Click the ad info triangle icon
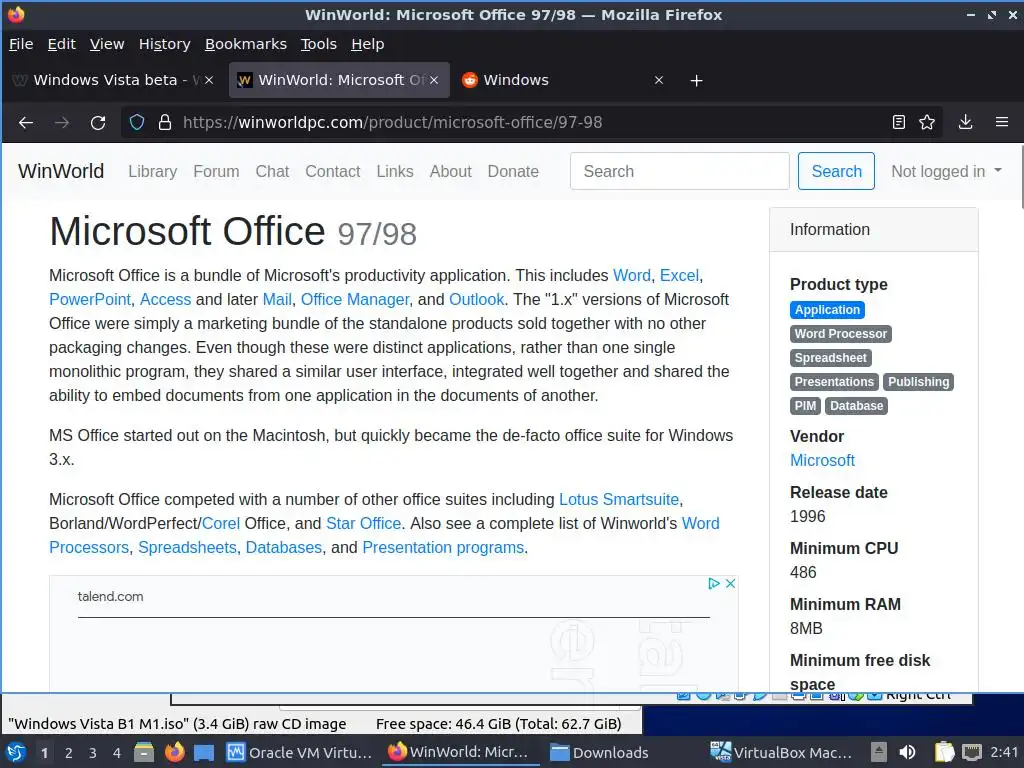1024x768 pixels. click(x=714, y=583)
